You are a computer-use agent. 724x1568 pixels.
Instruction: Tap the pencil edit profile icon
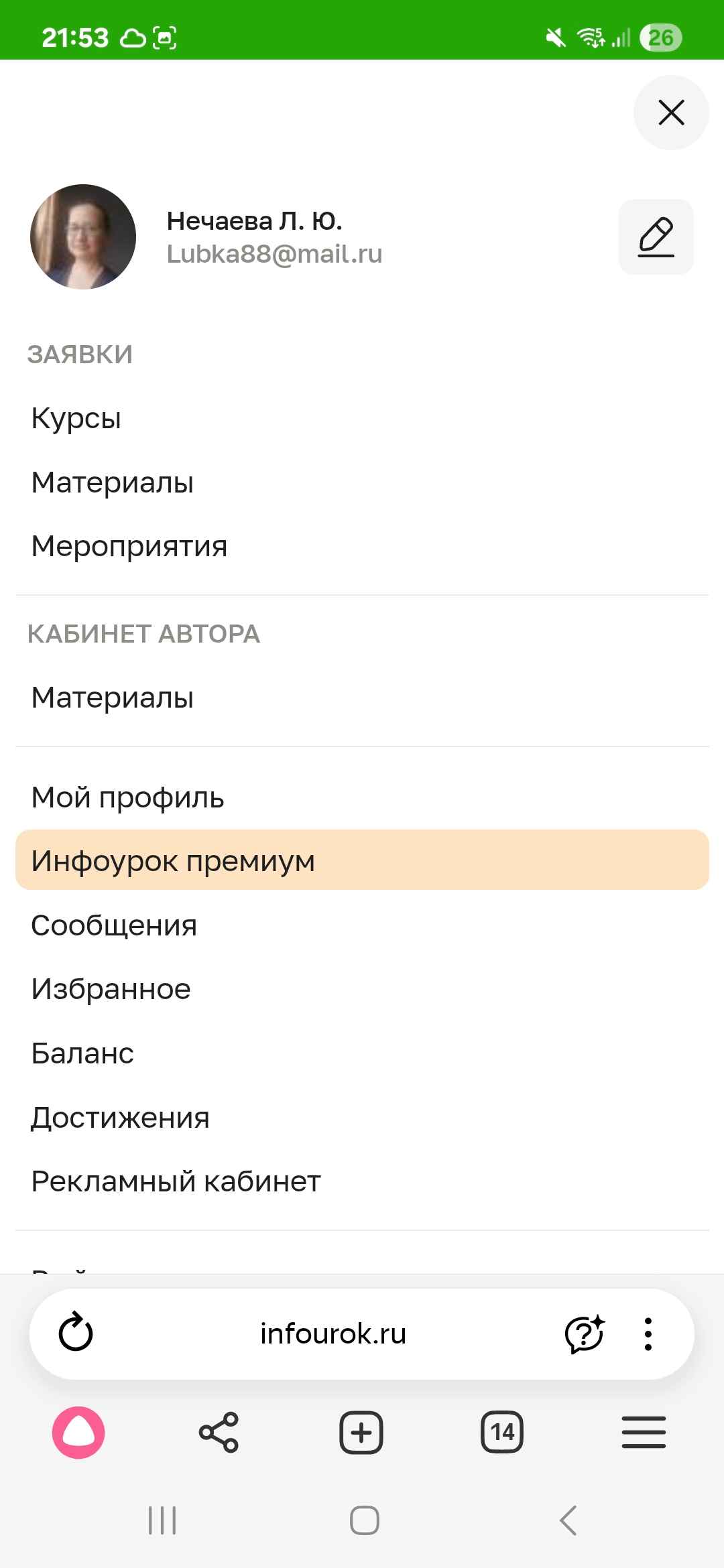coord(656,237)
